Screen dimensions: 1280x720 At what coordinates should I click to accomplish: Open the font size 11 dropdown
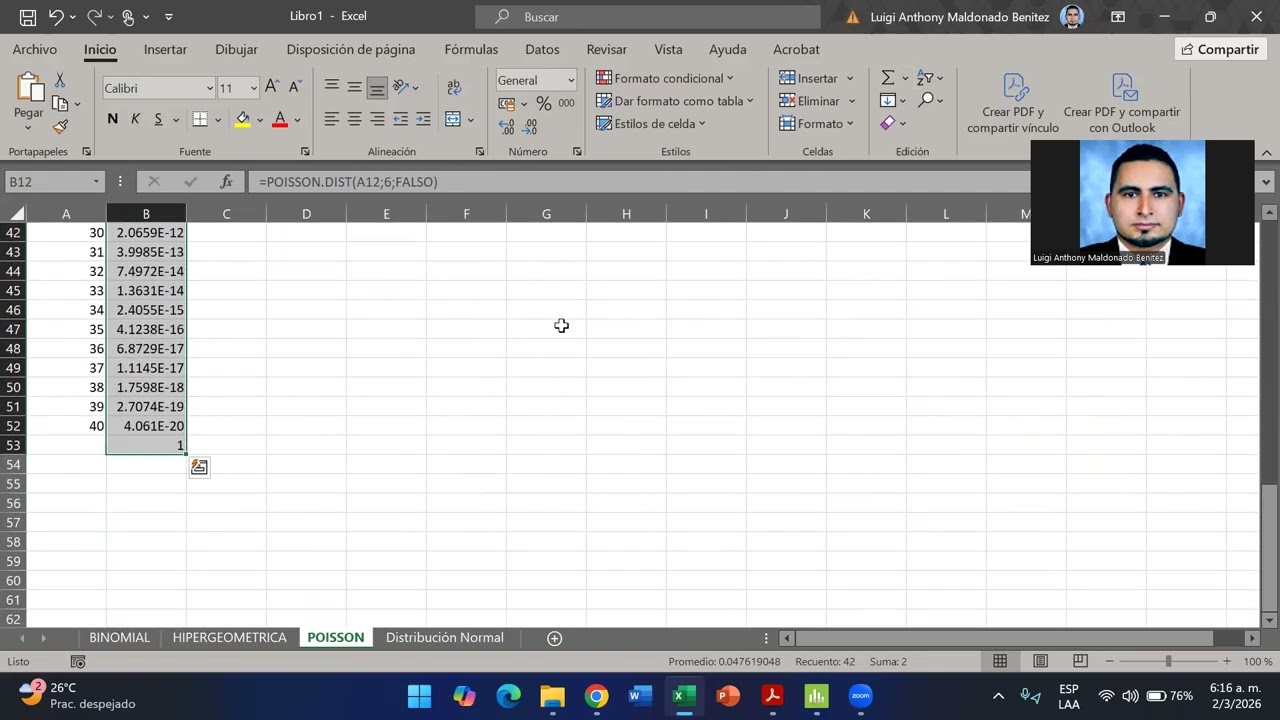253,88
